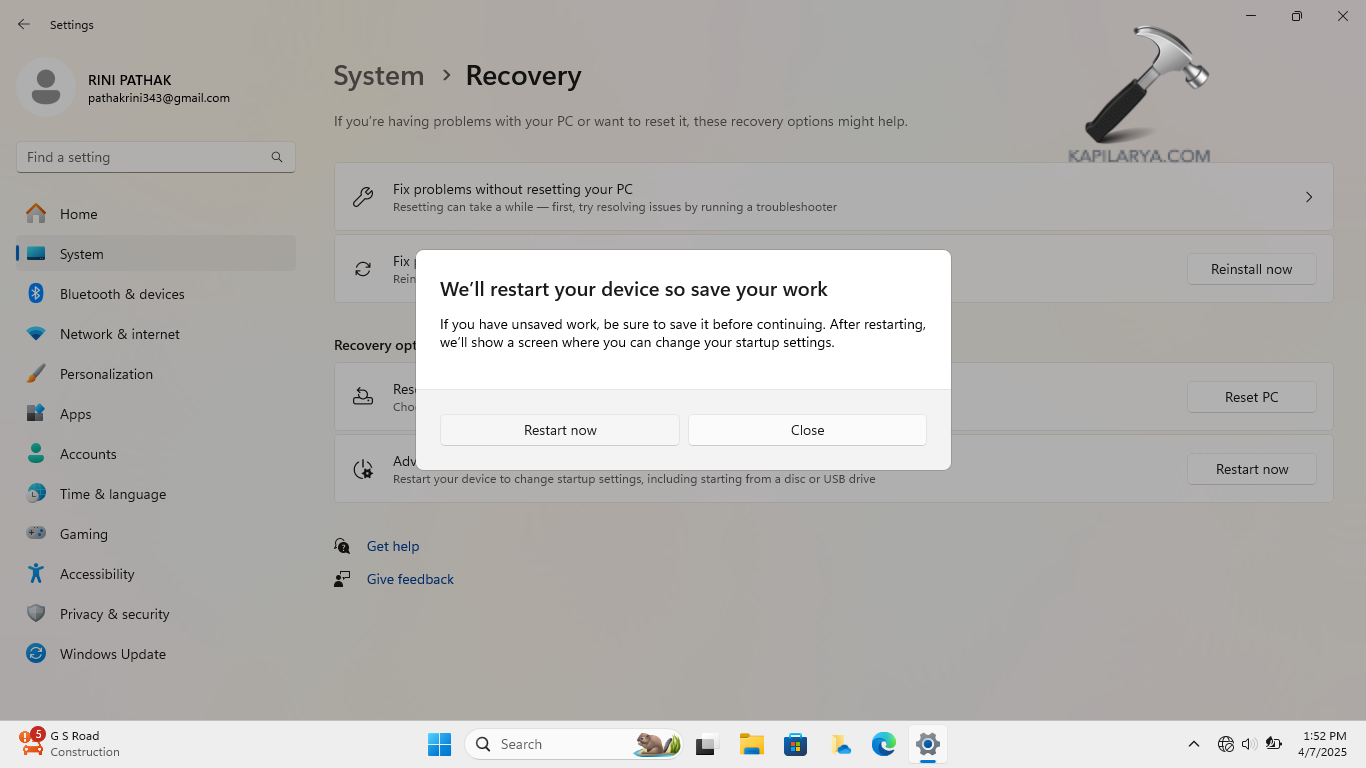
Task: Open Microsoft Edge from the taskbar
Action: click(x=883, y=744)
